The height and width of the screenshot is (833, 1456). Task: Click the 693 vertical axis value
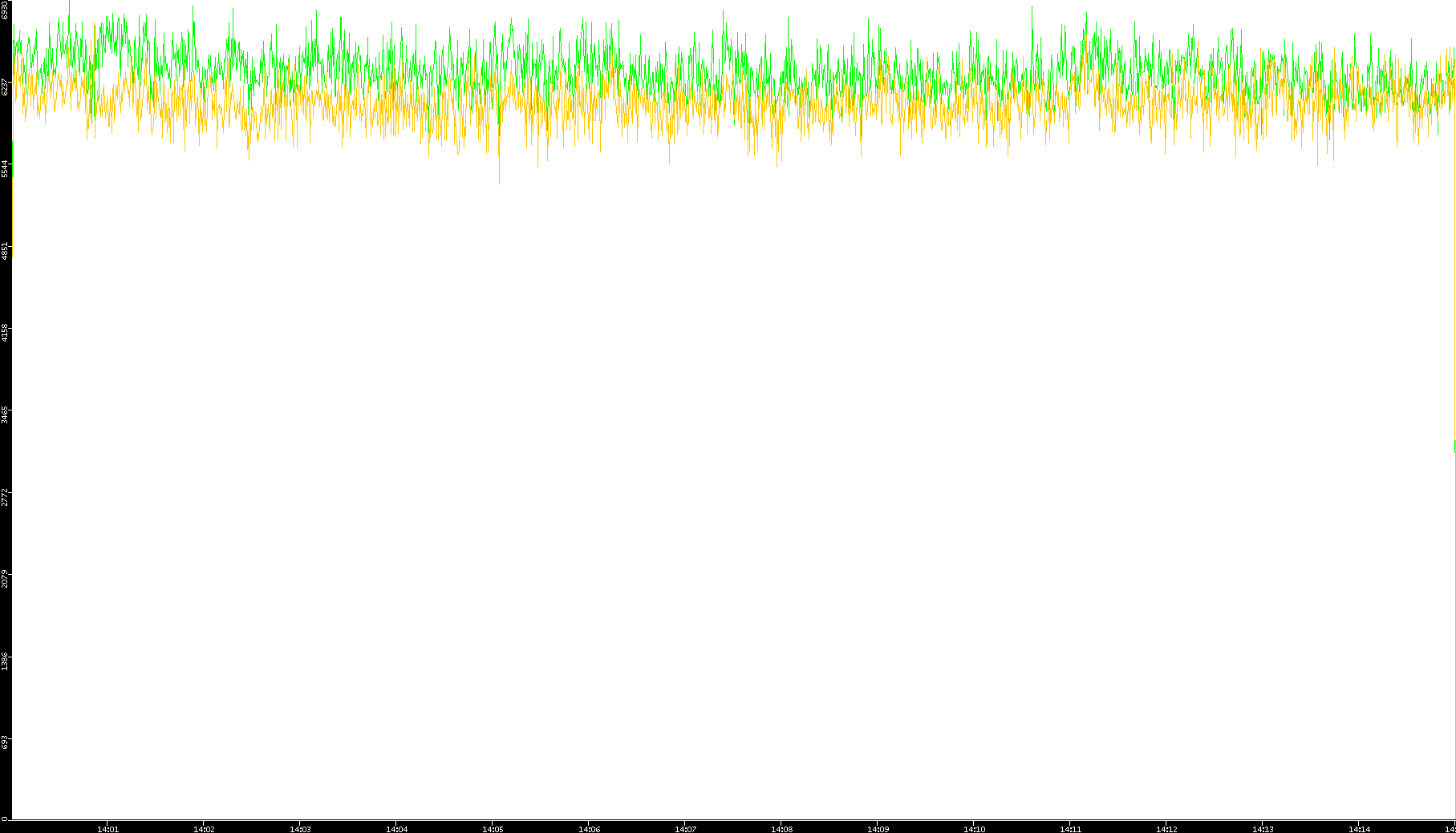tap(5, 743)
